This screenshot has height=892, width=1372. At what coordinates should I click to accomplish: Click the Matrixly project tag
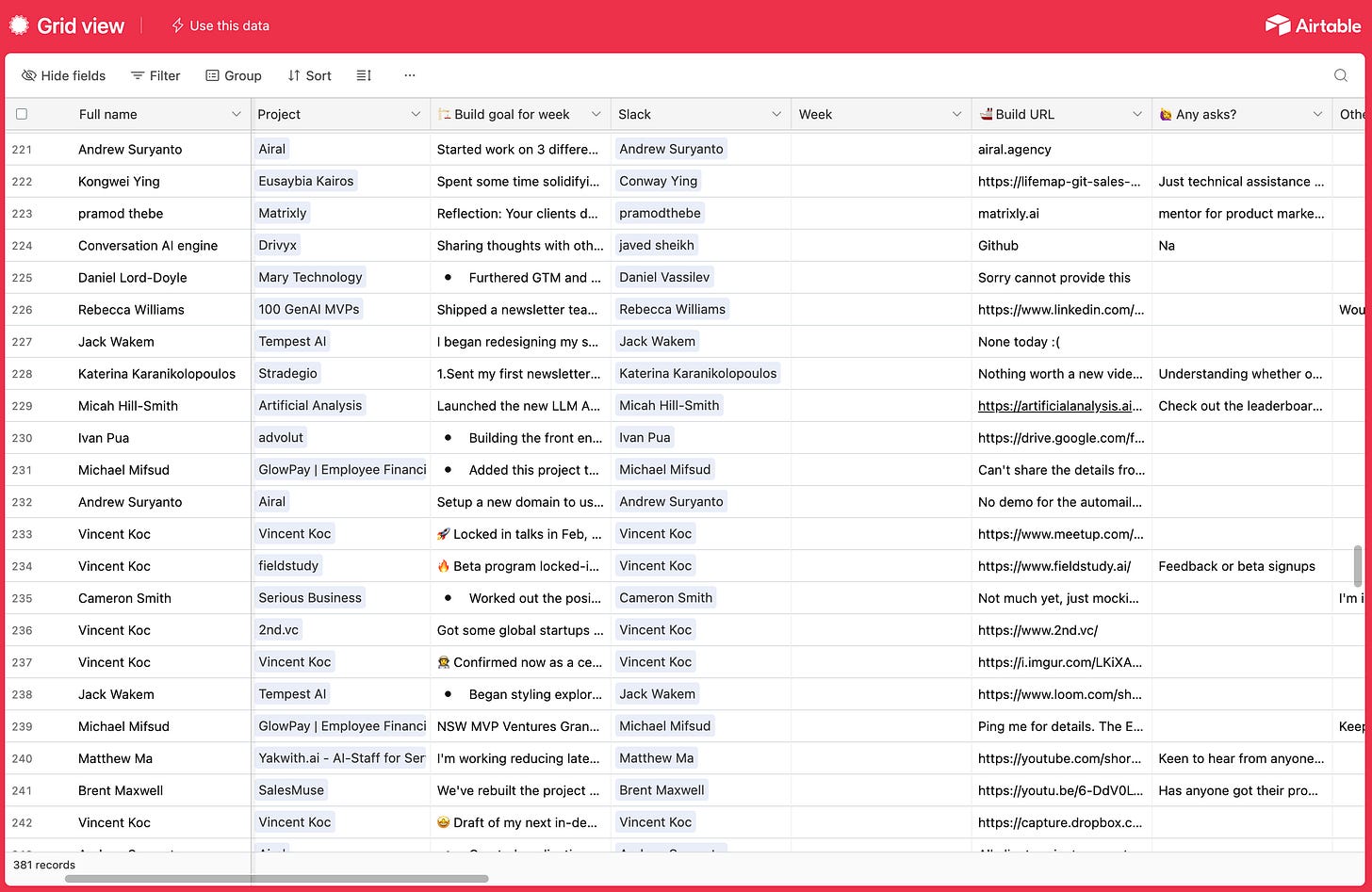click(283, 213)
